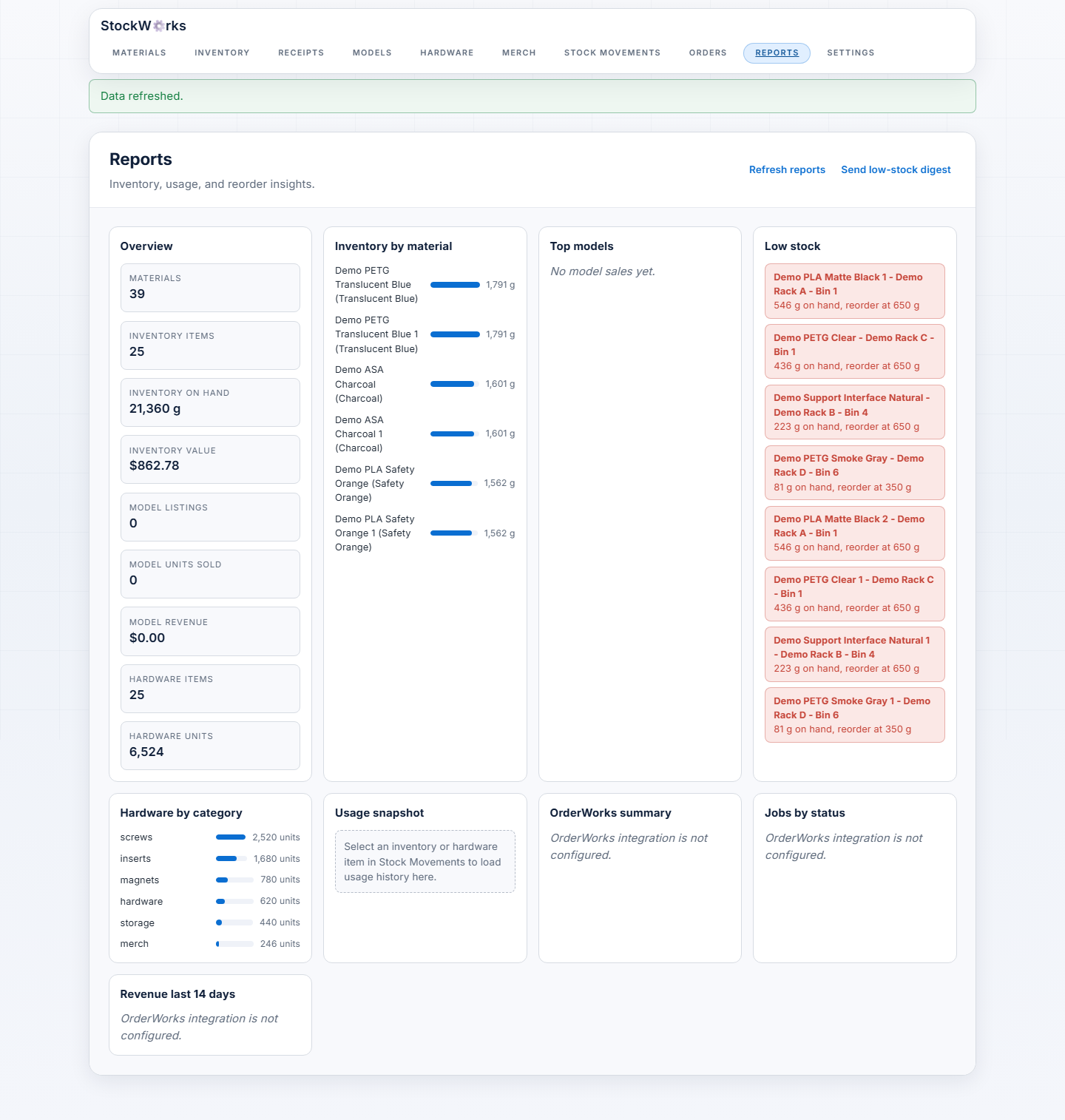1065x1120 pixels.
Task: Click the 'Demo PETG Translucent Blue (Translucent Blue)' label
Action: (x=376, y=285)
